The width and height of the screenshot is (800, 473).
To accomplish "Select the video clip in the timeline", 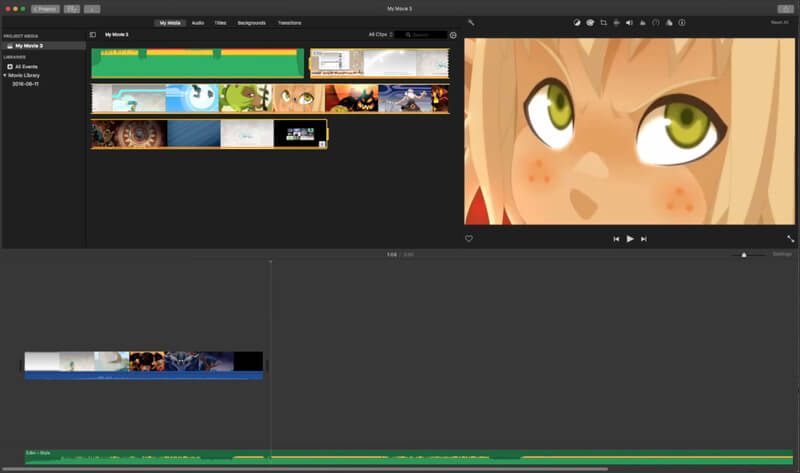I will pos(144,365).
